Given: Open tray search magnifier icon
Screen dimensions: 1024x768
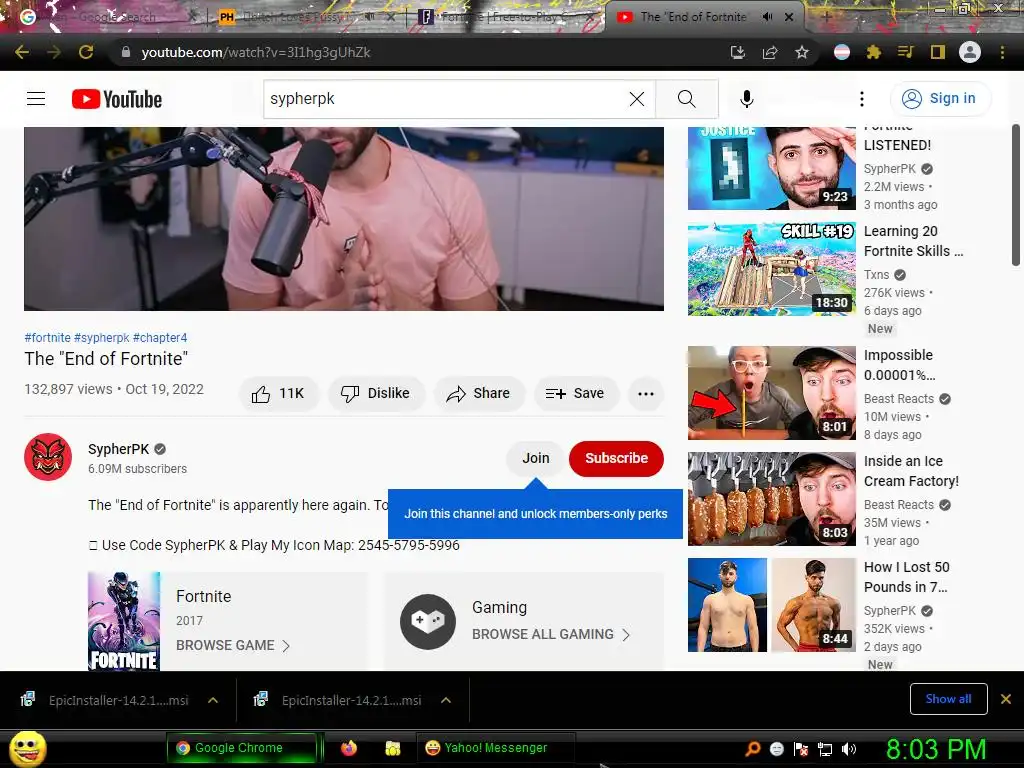Looking at the screenshot, I should (x=753, y=749).
